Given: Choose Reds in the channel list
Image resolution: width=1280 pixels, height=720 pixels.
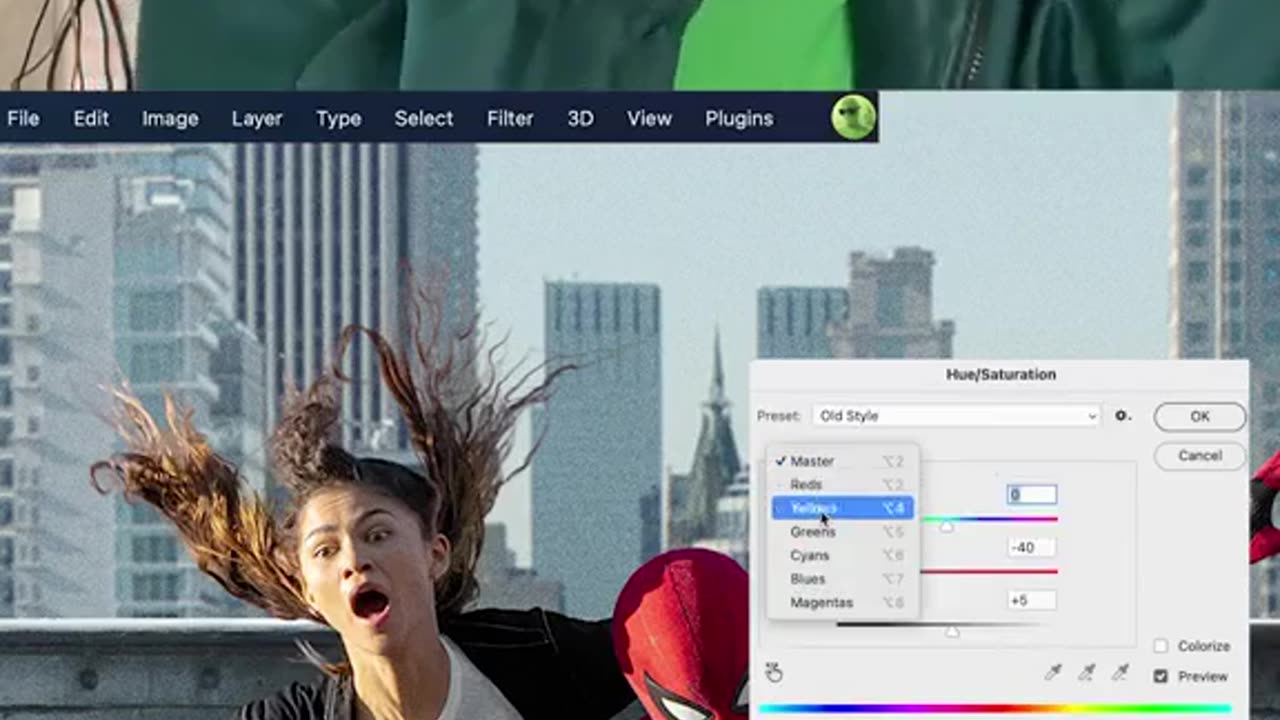Looking at the screenshot, I should [x=842, y=484].
